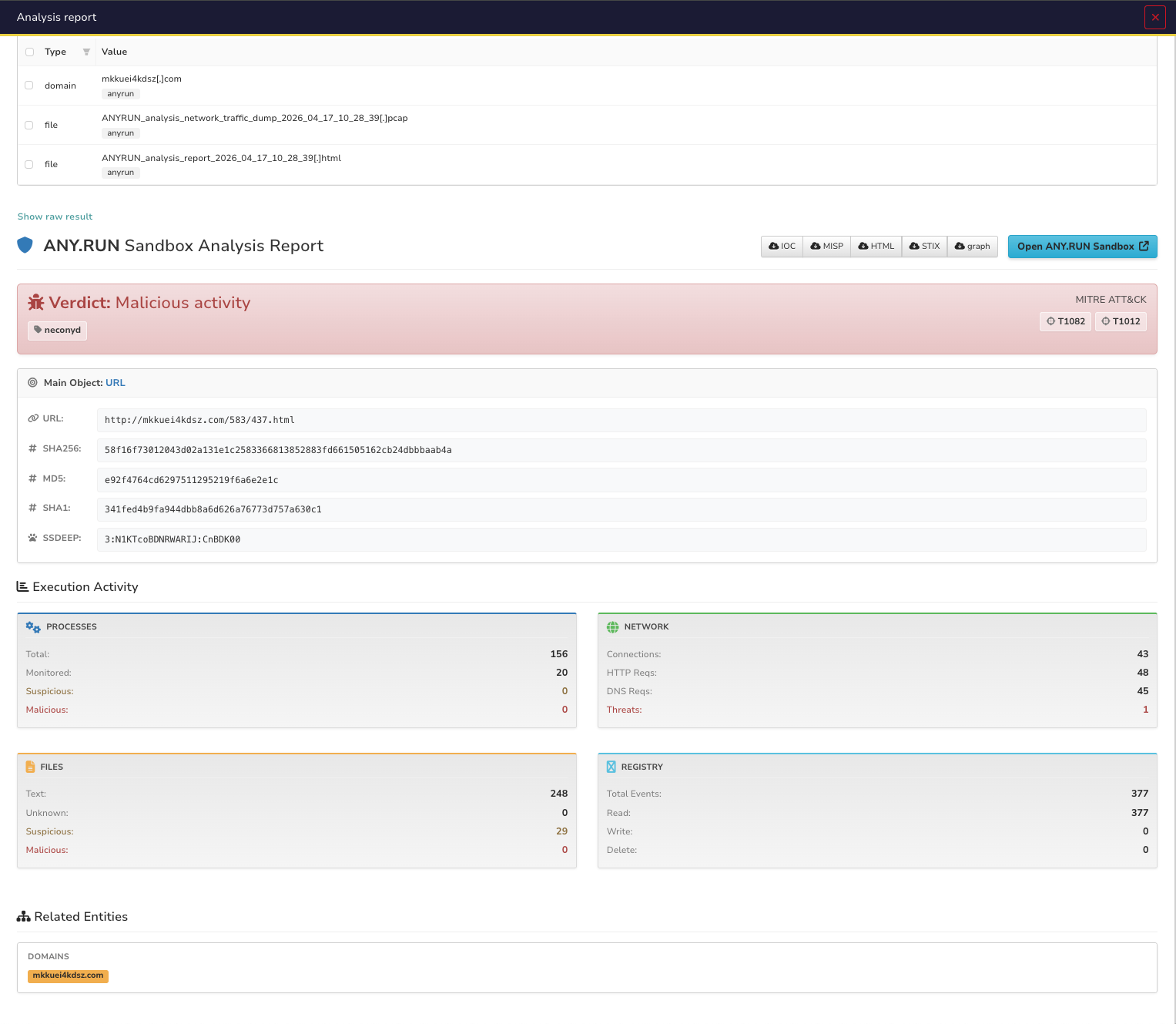
Task: Click the URL value field
Action: coord(622,420)
